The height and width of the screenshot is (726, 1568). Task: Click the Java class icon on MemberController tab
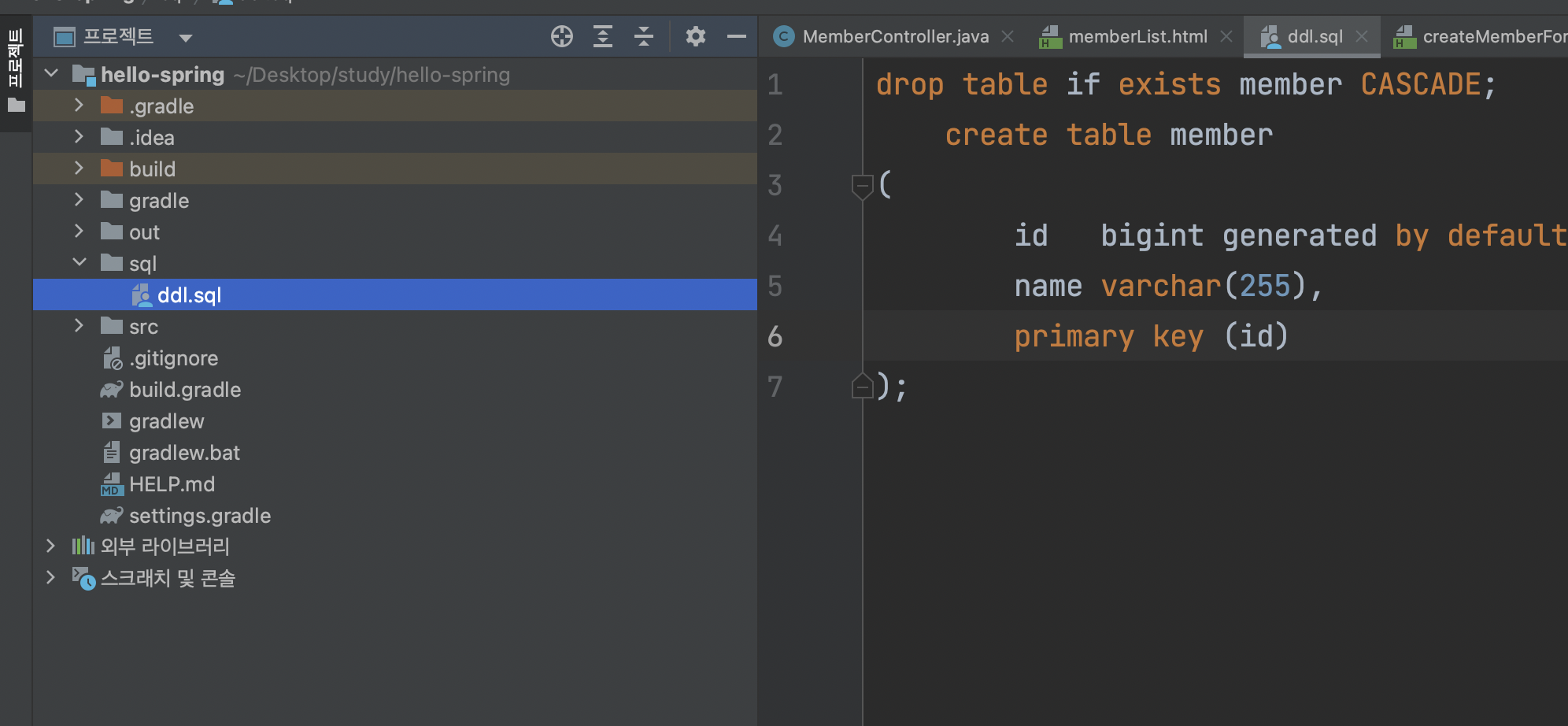coord(784,36)
